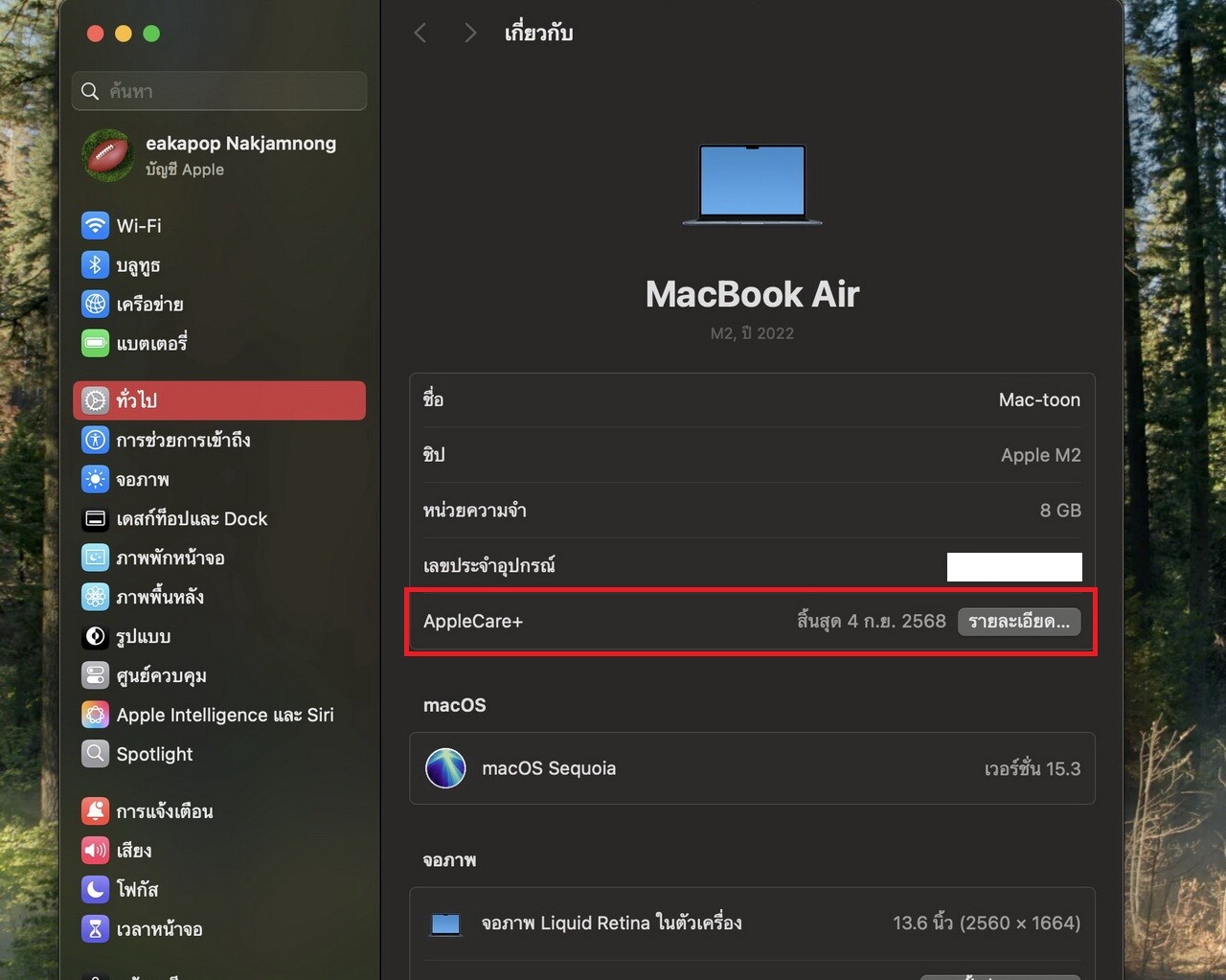This screenshot has height=980, width=1226.
Task: Go back with the left chevron
Action: (x=420, y=33)
